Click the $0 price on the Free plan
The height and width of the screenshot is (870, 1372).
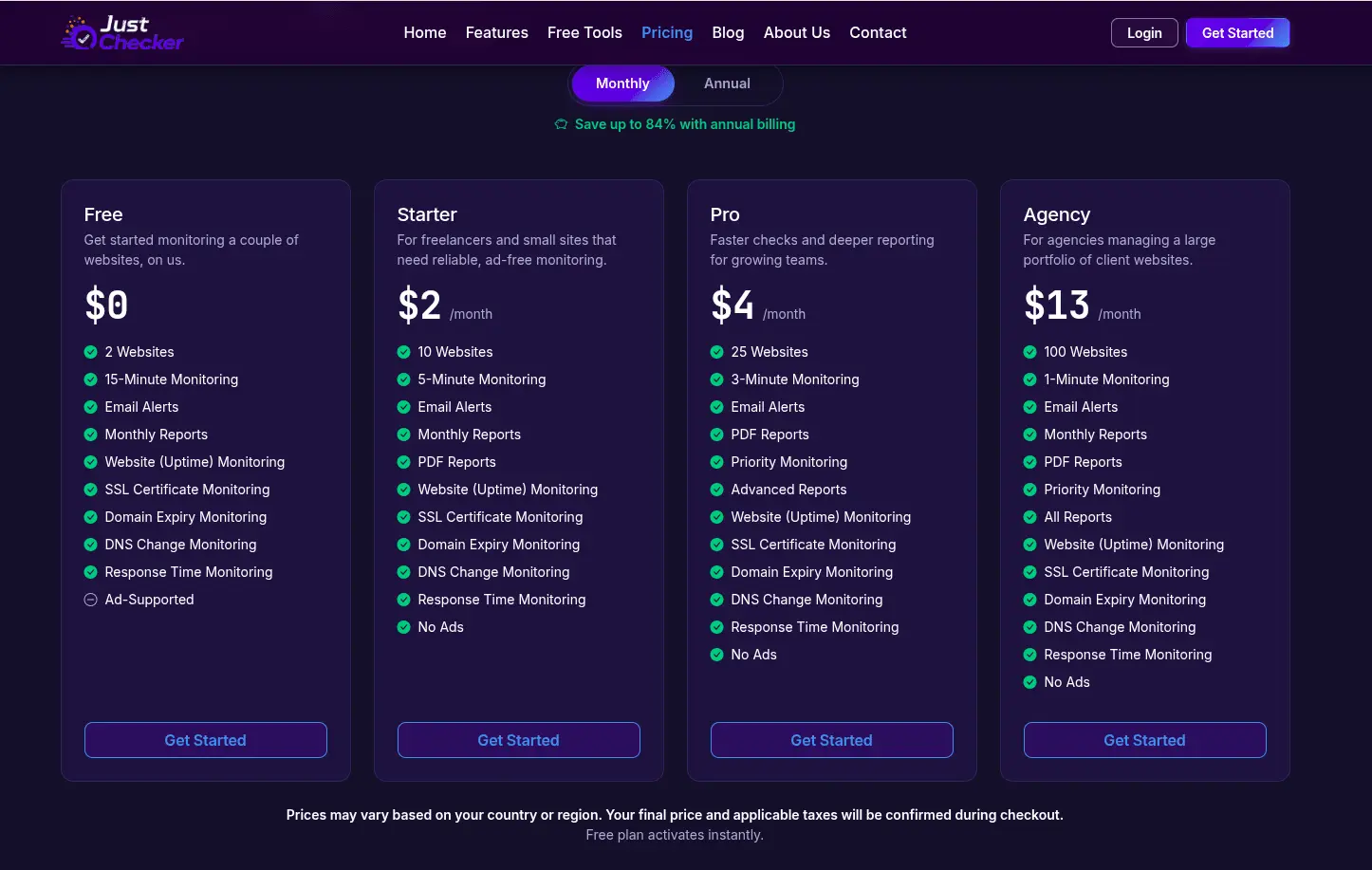pos(106,305)
